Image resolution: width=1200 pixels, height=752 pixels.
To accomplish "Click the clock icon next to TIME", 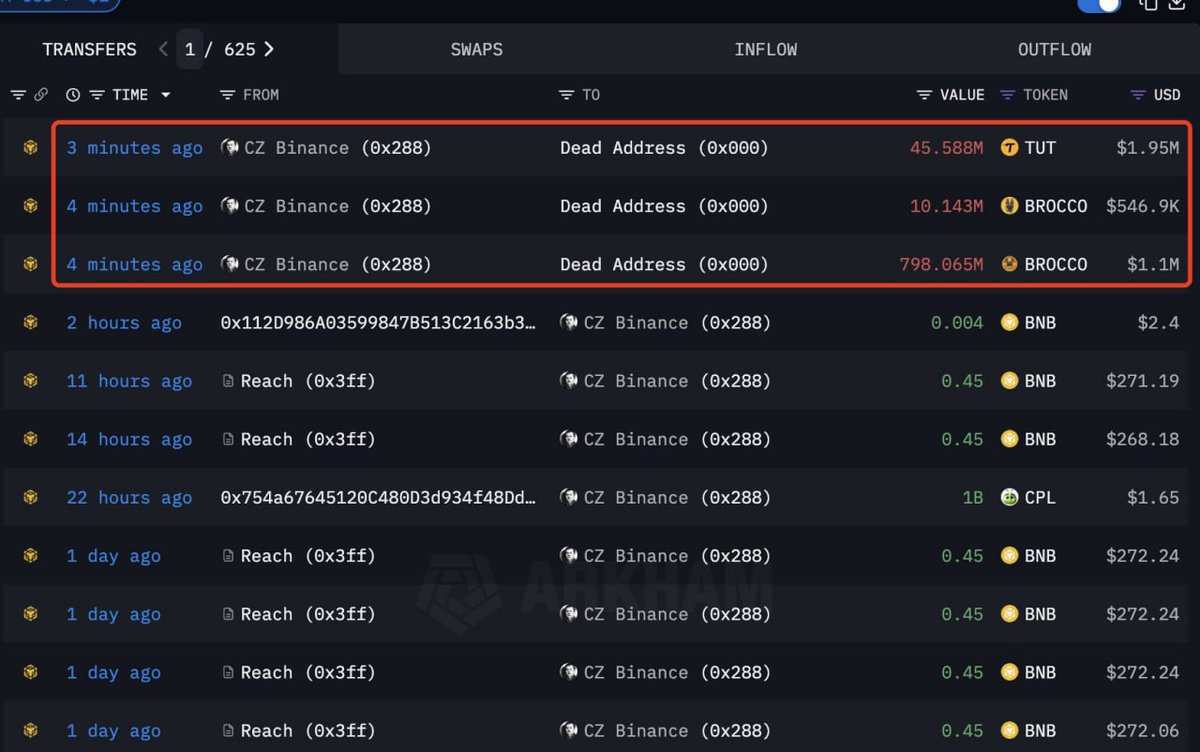I will point(73,95).
